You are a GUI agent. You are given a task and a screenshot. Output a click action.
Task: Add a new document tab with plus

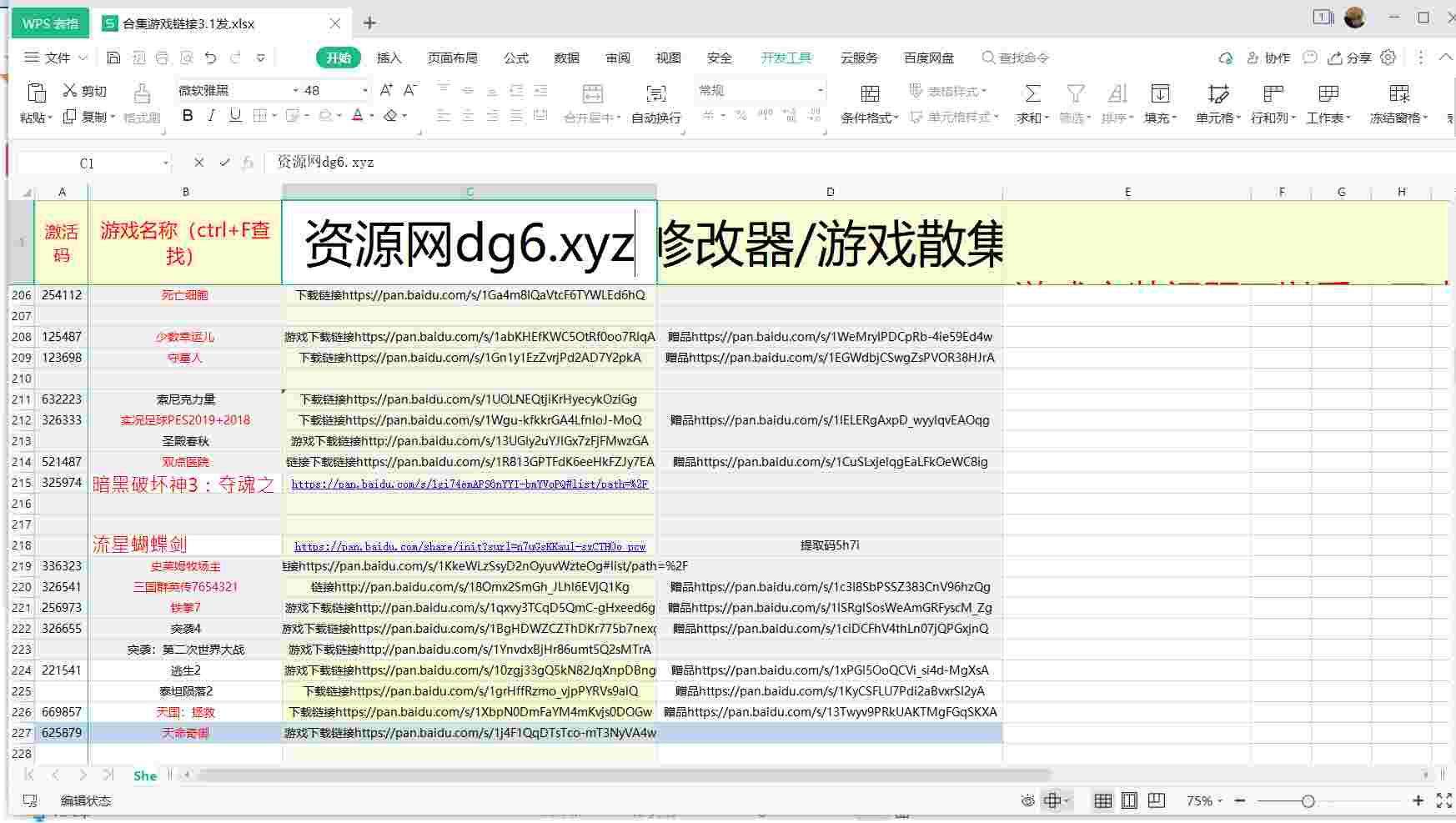click(x=370, y=23)
